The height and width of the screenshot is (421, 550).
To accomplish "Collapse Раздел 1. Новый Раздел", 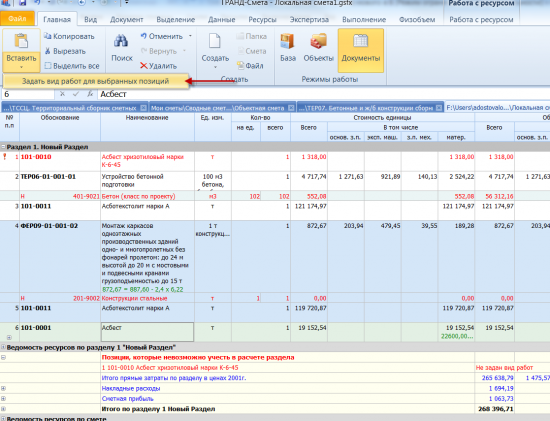I will 3,147.
